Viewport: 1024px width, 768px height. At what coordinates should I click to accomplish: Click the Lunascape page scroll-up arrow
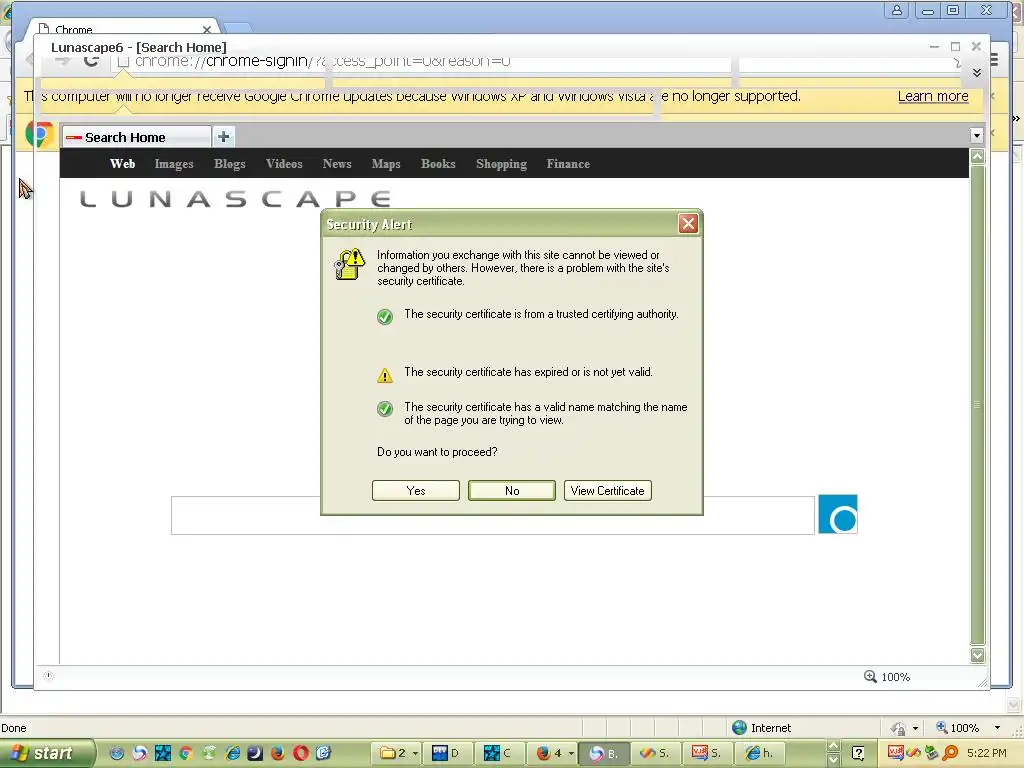(978, 156)
